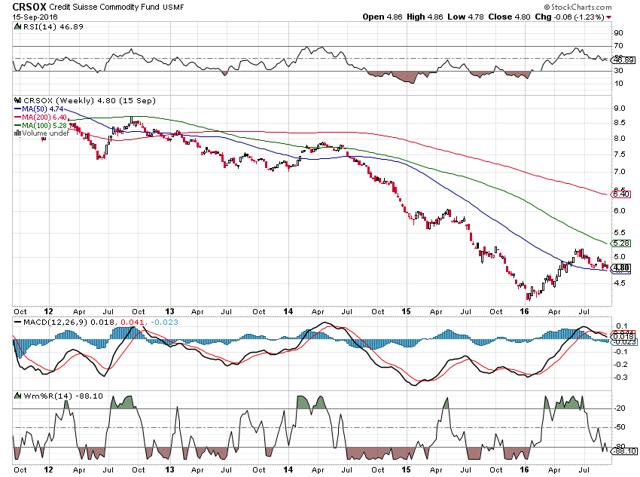Screen dimensions: 640x477
Task: Click the 5.28 MA(100) price tag
Action: coord(622,243)
